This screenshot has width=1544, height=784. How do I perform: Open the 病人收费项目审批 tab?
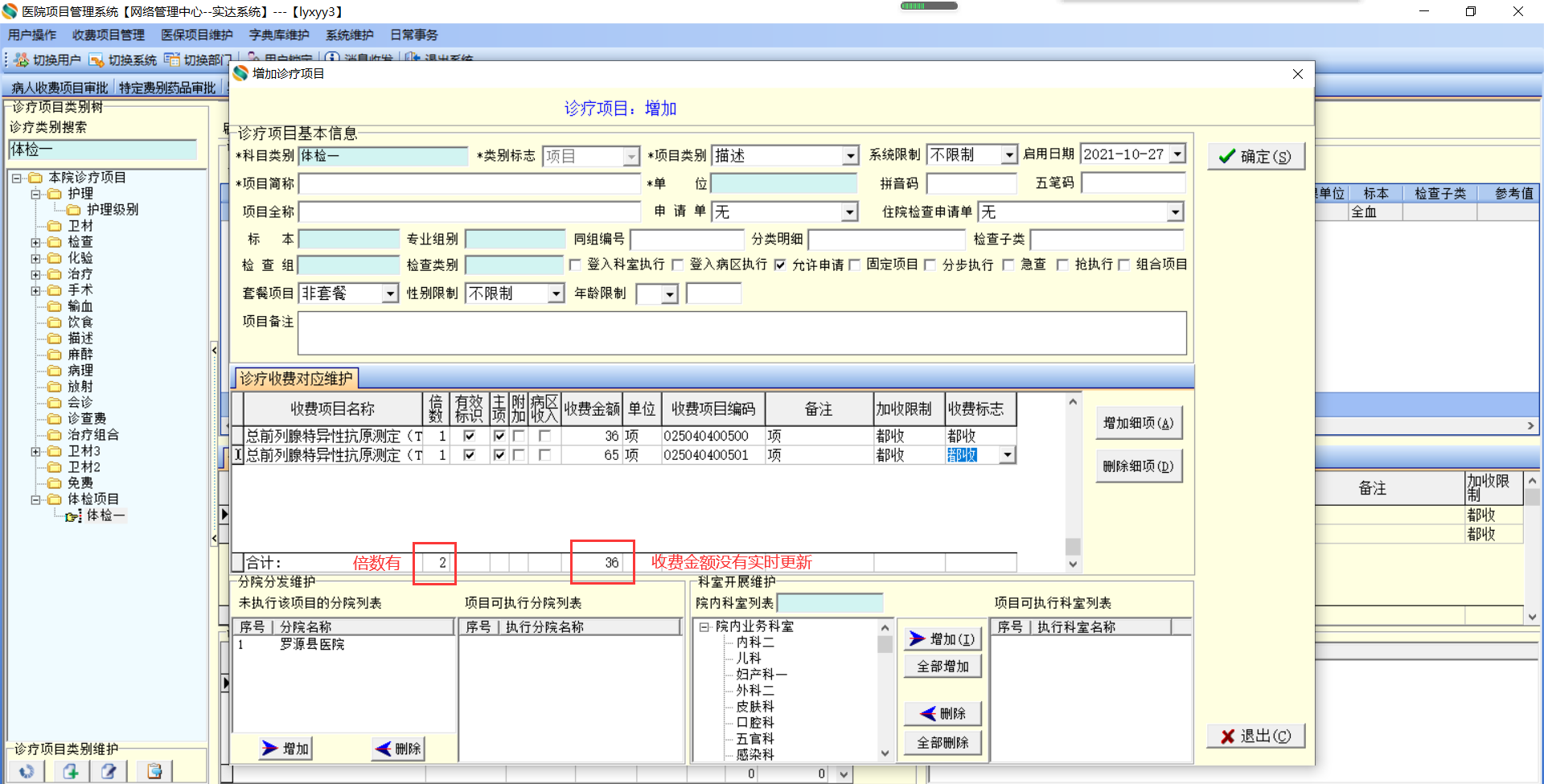tap(60, 88)
